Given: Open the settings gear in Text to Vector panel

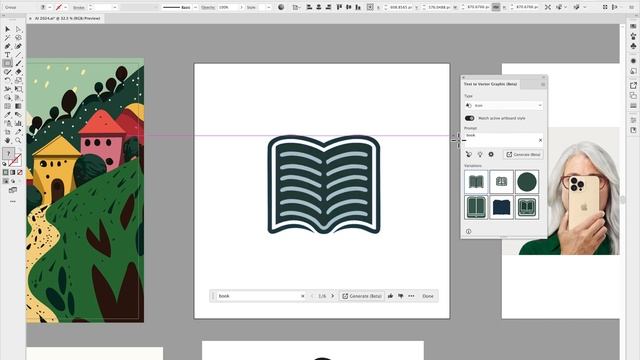Looking at the screenshot, I should point(491,154).
